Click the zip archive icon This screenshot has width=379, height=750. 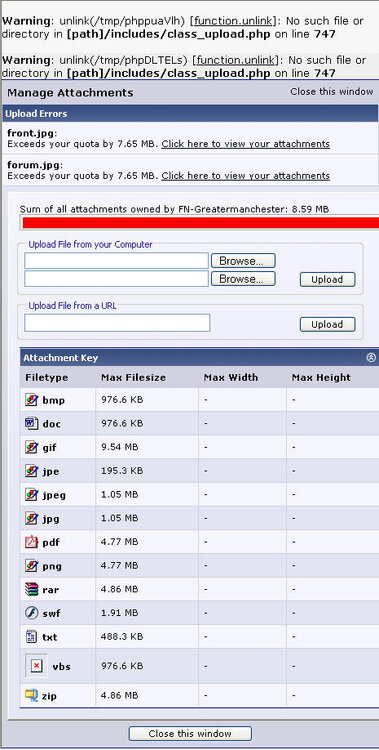pyautogui.click(x=31, y=695)
